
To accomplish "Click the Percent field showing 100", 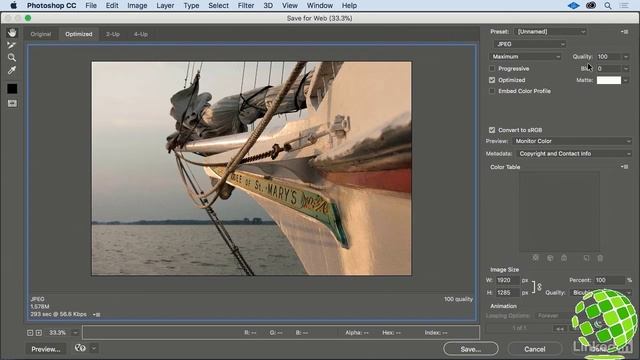I will coord(609,280).
